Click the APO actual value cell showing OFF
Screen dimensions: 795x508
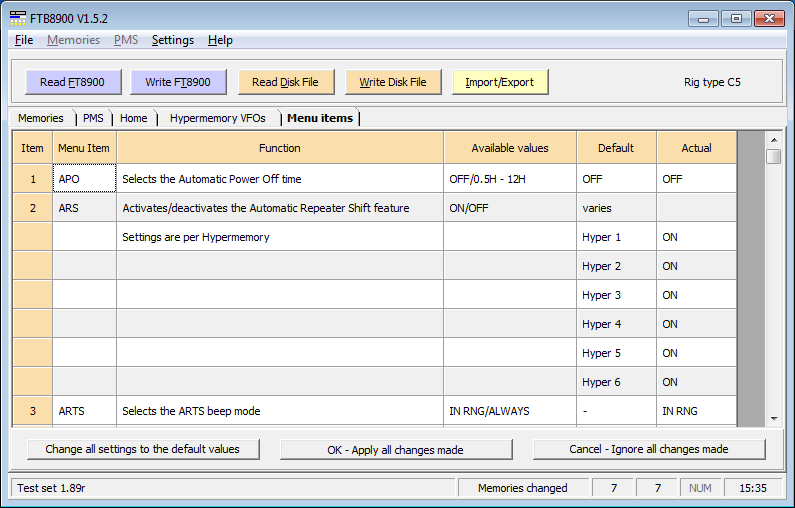(696, 179)
